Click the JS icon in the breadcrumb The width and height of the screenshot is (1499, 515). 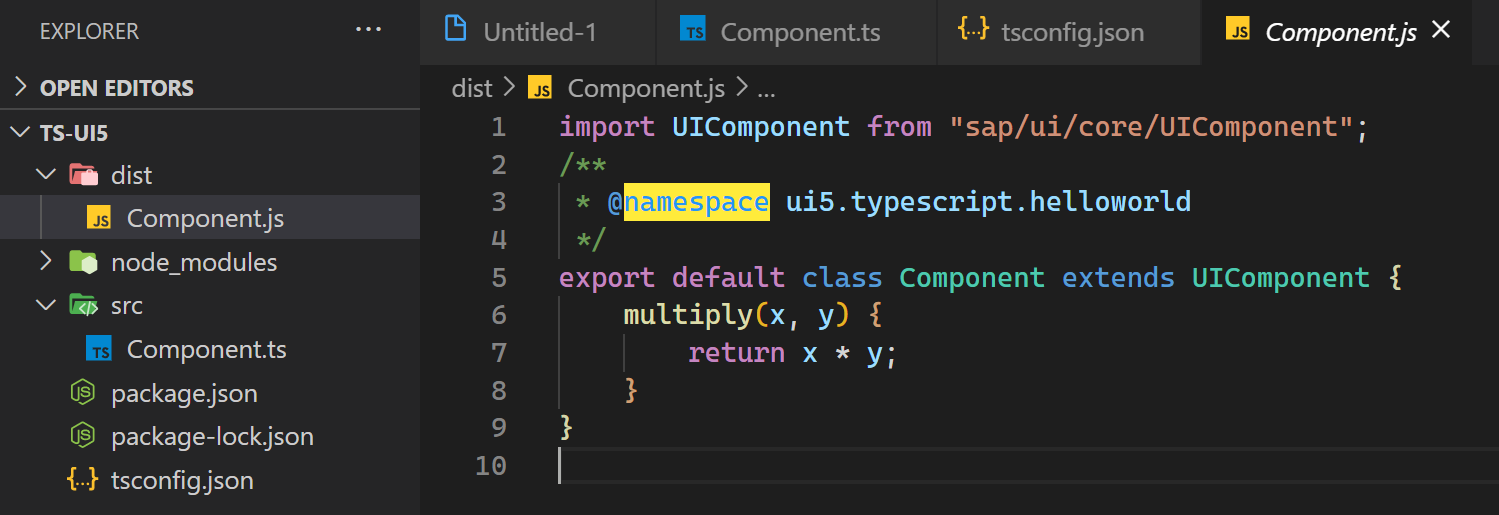click(x=541, y=89)
